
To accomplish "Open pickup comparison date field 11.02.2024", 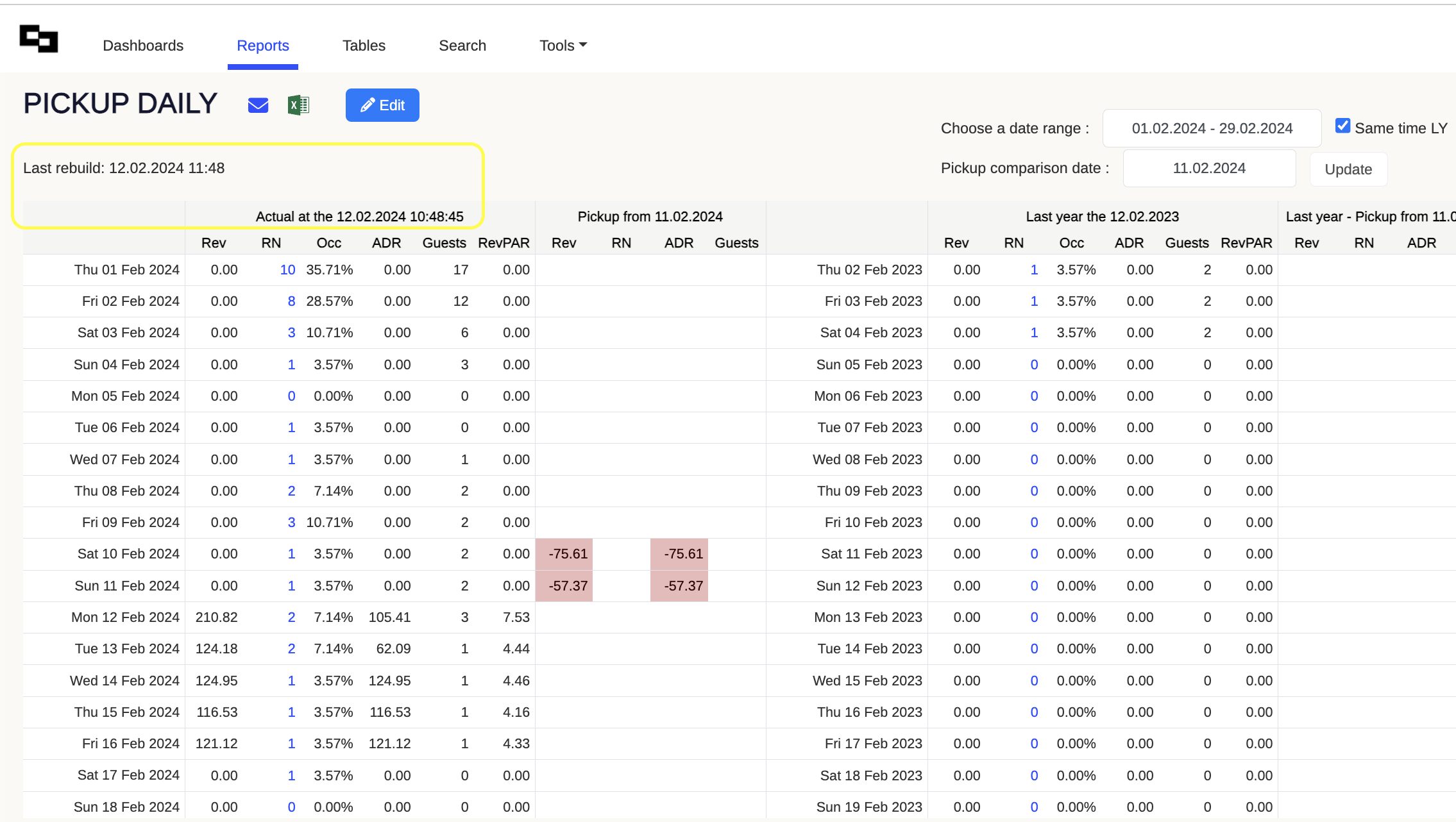I will click(x=1209, y=168).
